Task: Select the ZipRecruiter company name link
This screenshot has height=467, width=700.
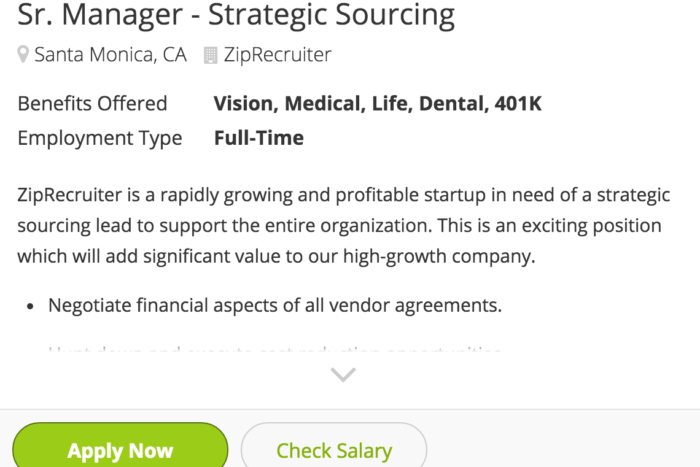Action: pyautogui.click(x=277, y=55)
